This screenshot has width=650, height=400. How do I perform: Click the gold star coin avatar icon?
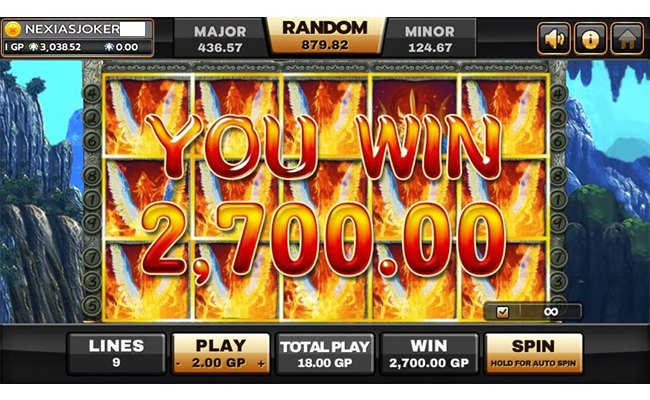tap(13, 29)
